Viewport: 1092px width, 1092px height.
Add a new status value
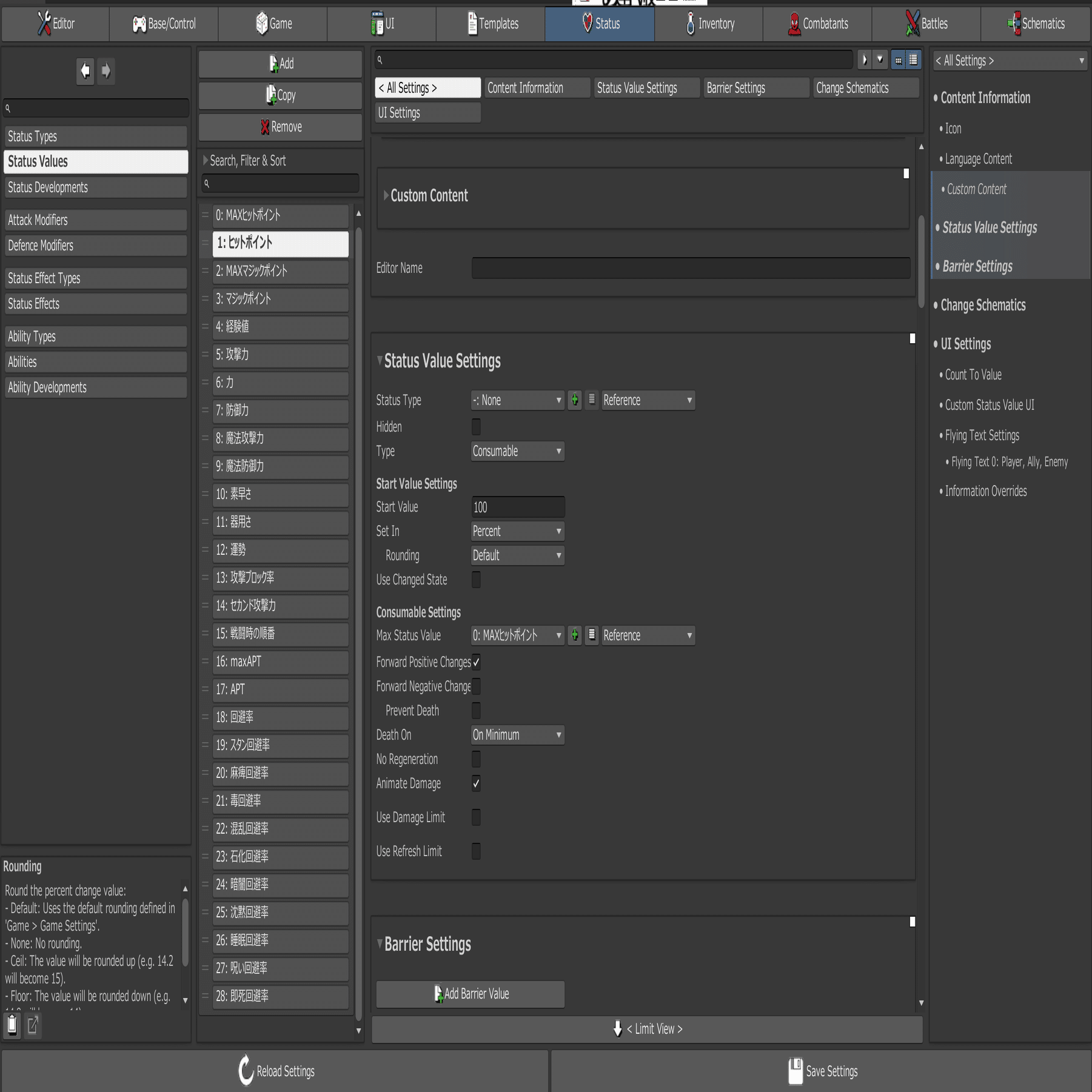(280, 64)
